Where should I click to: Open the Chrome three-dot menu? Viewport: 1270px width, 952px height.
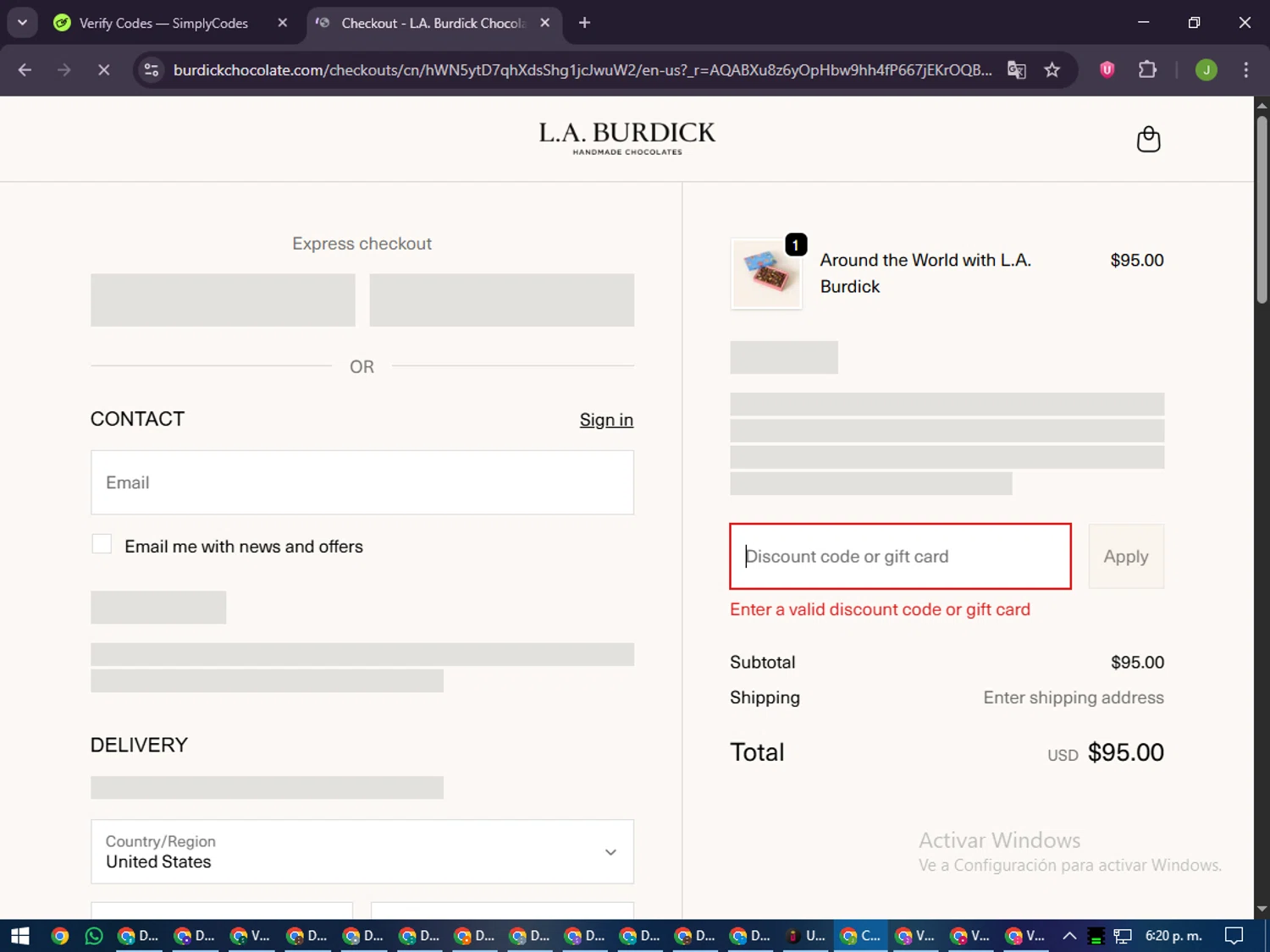point(1245,70)
